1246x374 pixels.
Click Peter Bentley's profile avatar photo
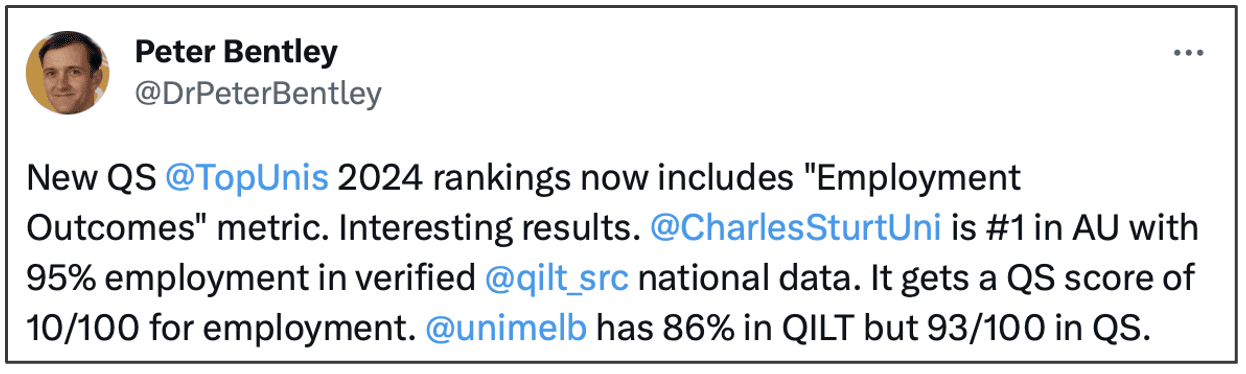click(69, 73)
